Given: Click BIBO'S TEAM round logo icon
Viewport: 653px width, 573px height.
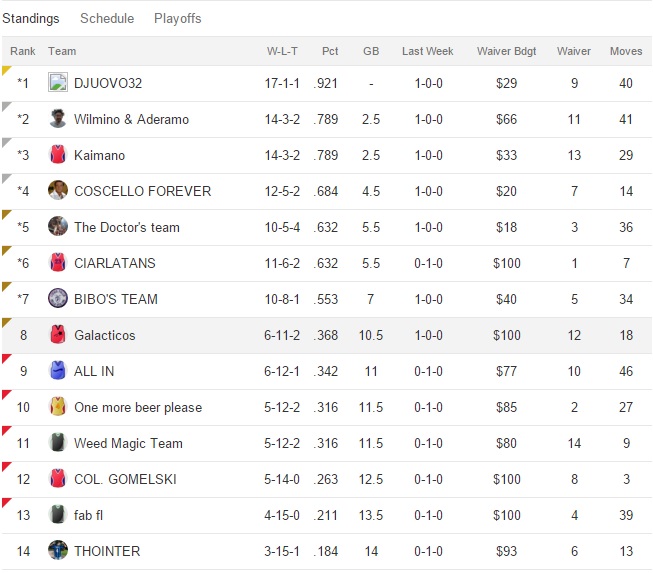Looking at the screenshot, I should coord(57,299).
